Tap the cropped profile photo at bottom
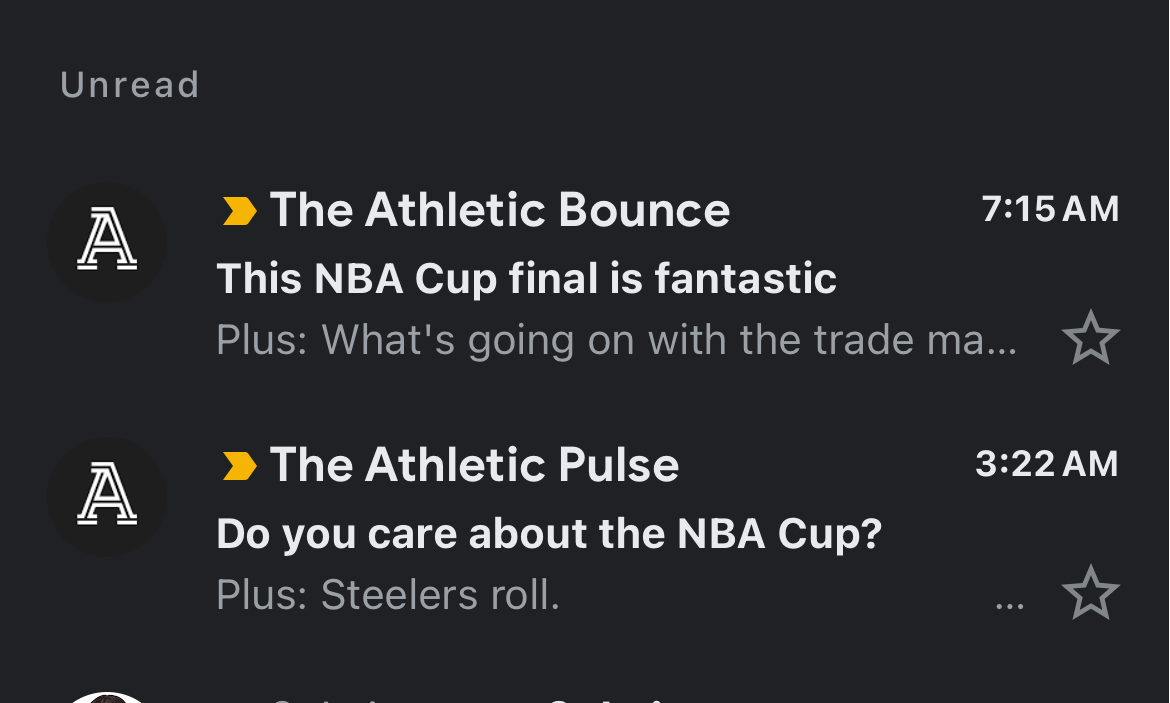The height and width of the screenshot is (703, 1170). (x=105, y=697)
